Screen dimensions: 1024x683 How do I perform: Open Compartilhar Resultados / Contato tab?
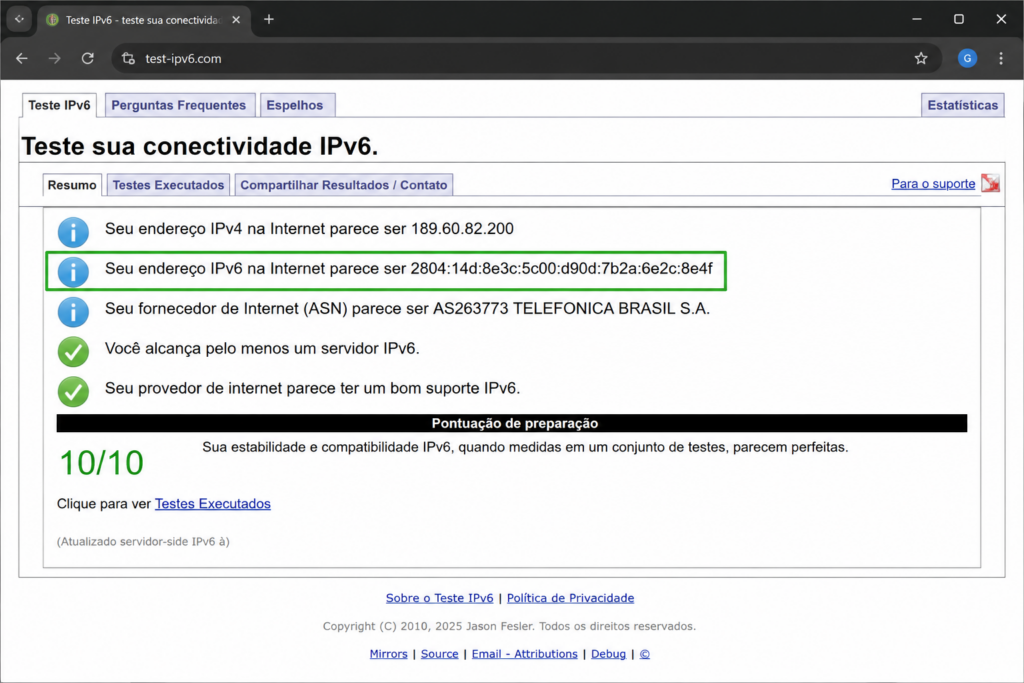pos(344,185)
